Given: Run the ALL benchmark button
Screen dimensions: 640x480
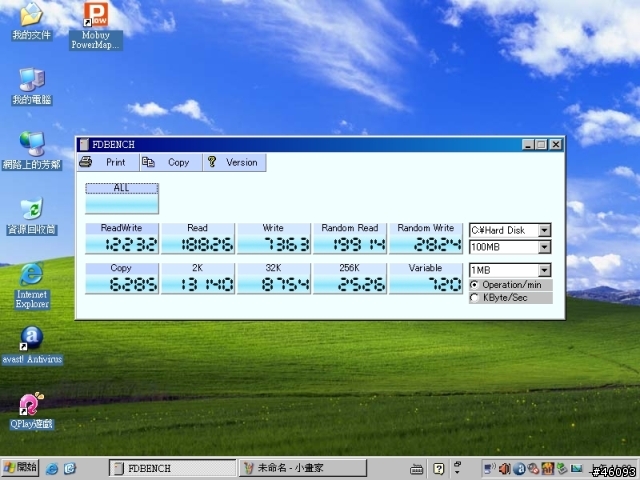Looking at the screenshot, I should coord(122,198).
